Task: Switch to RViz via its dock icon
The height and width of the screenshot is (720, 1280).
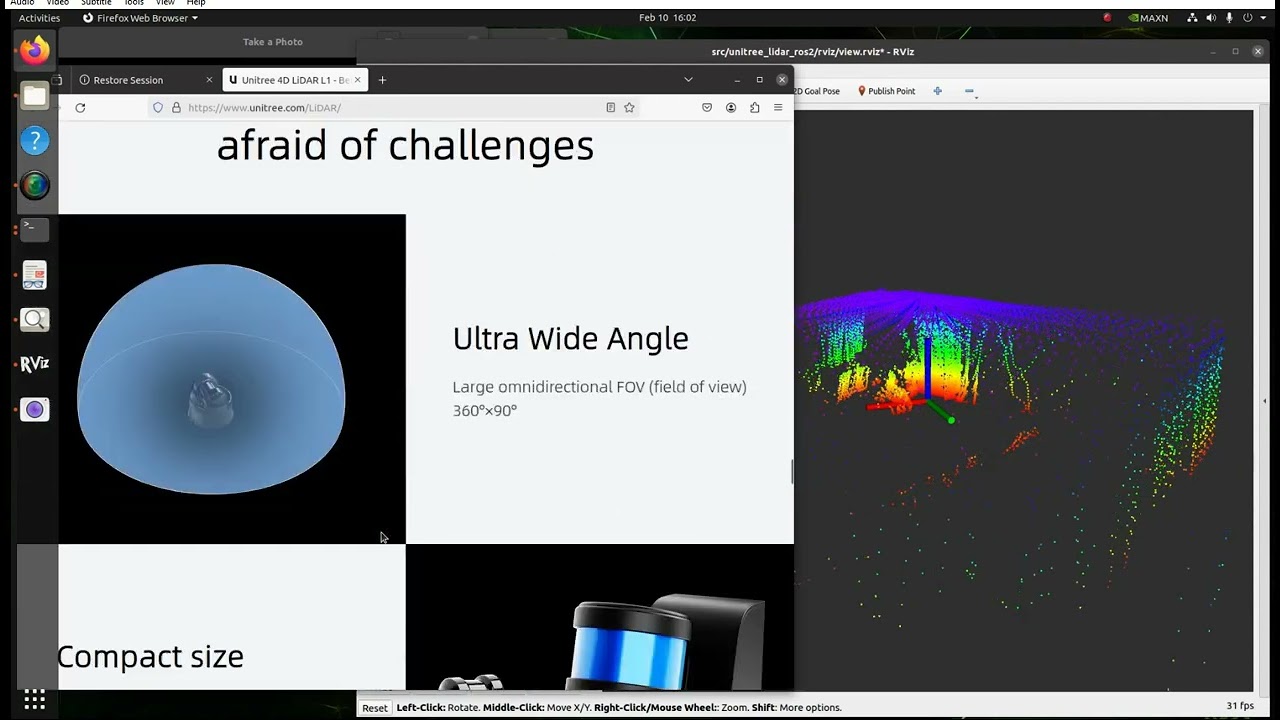Action: click(x=35, y=365)
